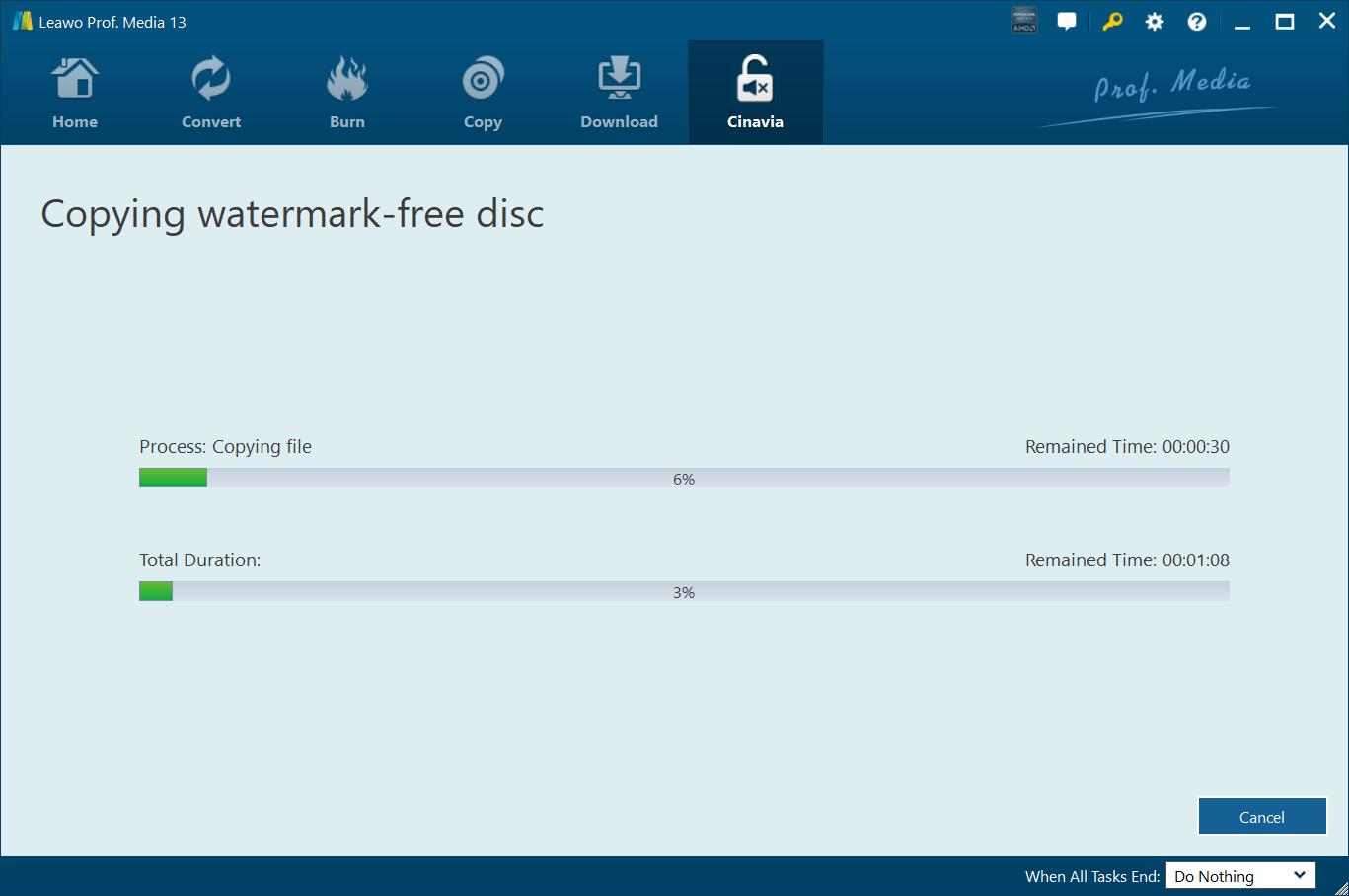The width and height of the screenshot is (1349, 896).
Task: Click the Total Duration progress bar
Action: pos(684,592)
